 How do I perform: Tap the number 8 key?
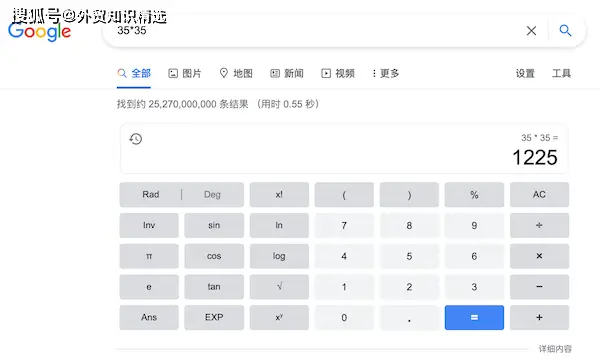(409, 225)
